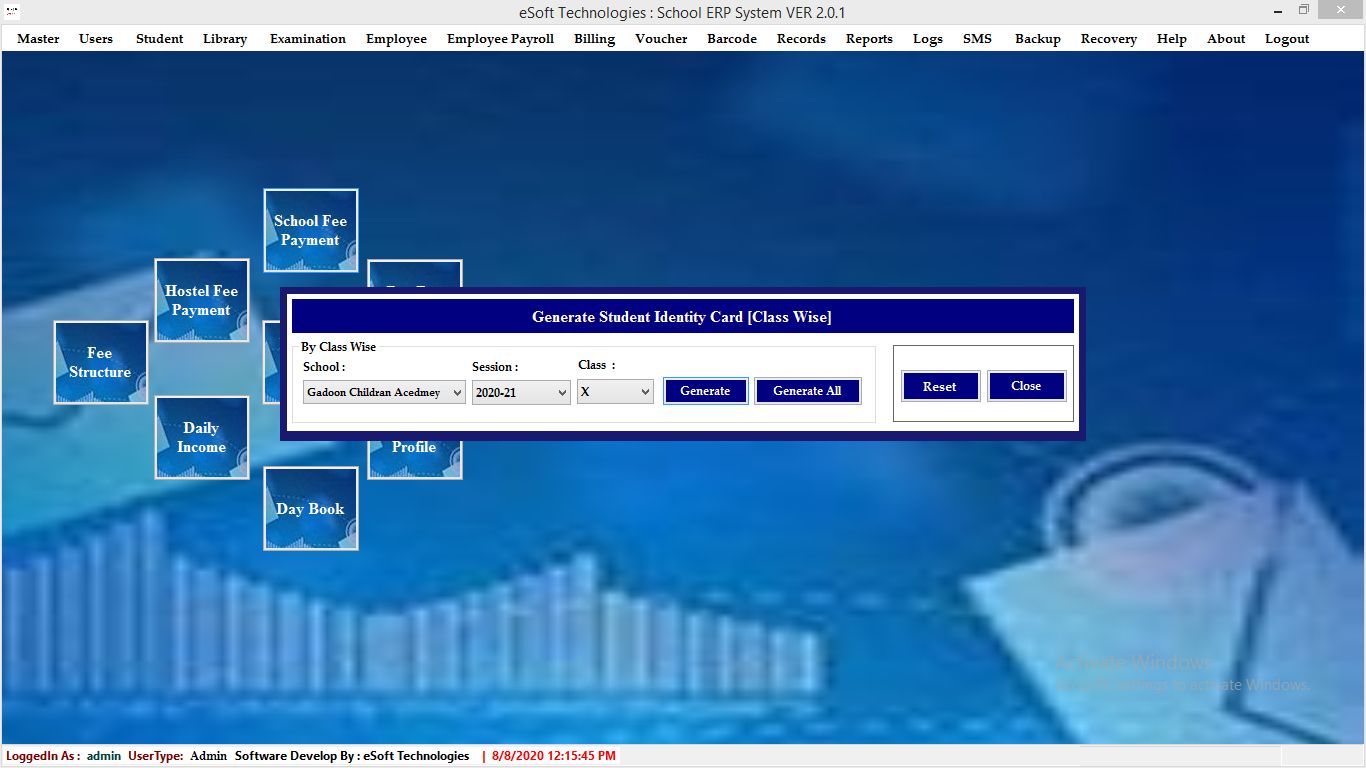The width and height of the screenshot is (1366, 768).
Task: Expand the Session dropdown showing 2020-21
Action: [x=521, y=392]
